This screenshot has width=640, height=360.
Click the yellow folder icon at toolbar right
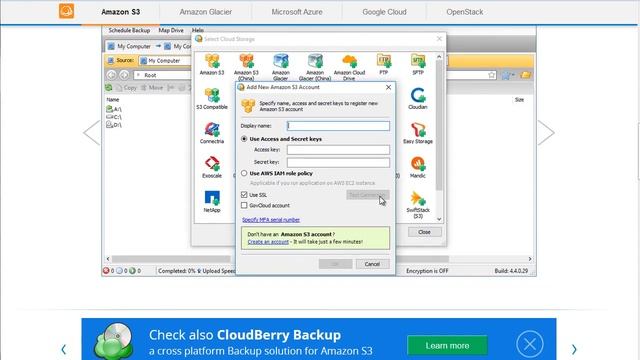[x=526, y=75]
